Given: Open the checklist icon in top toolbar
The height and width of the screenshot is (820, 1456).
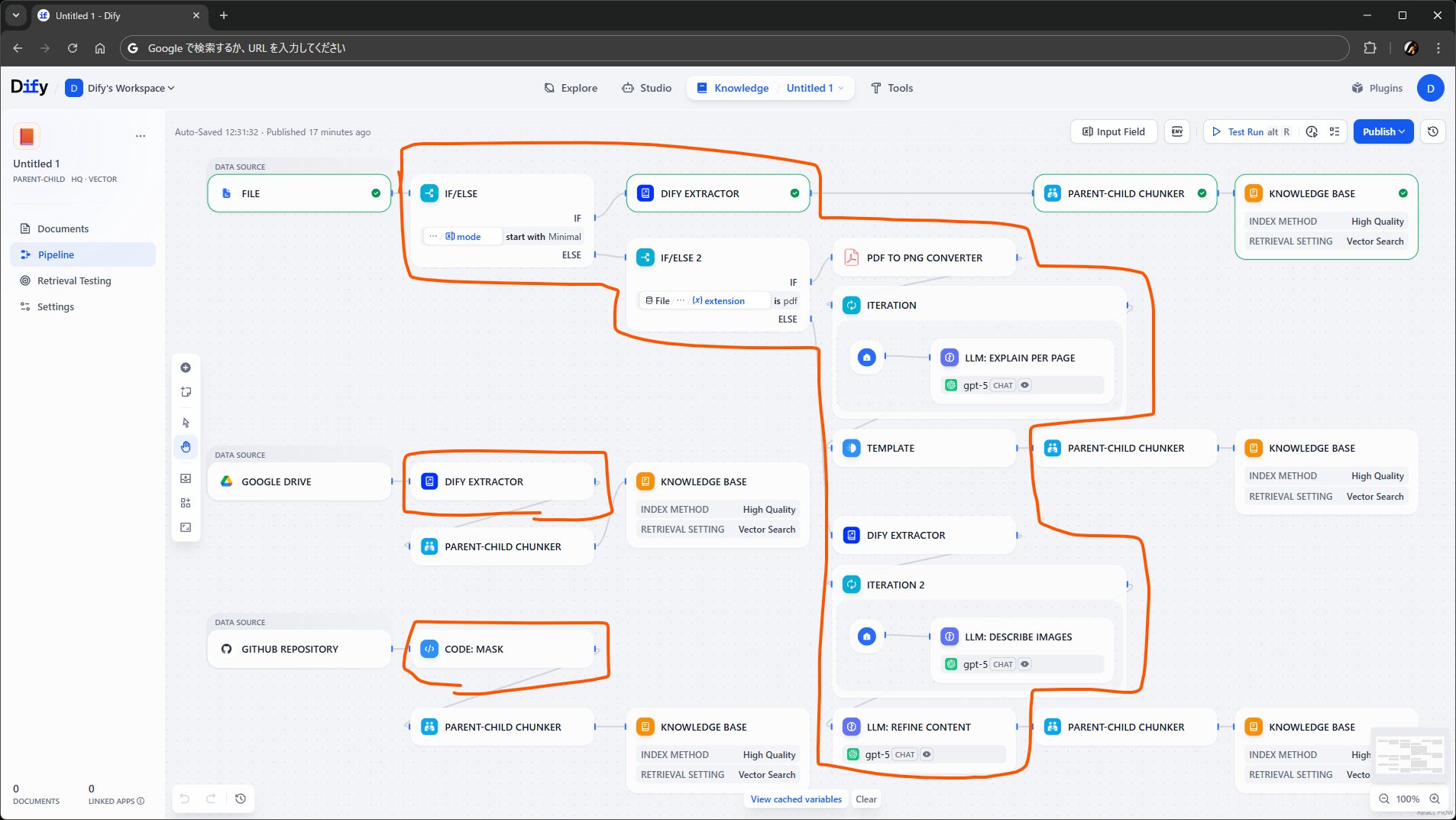Looking at the screenshot, I should (1335, 131).
